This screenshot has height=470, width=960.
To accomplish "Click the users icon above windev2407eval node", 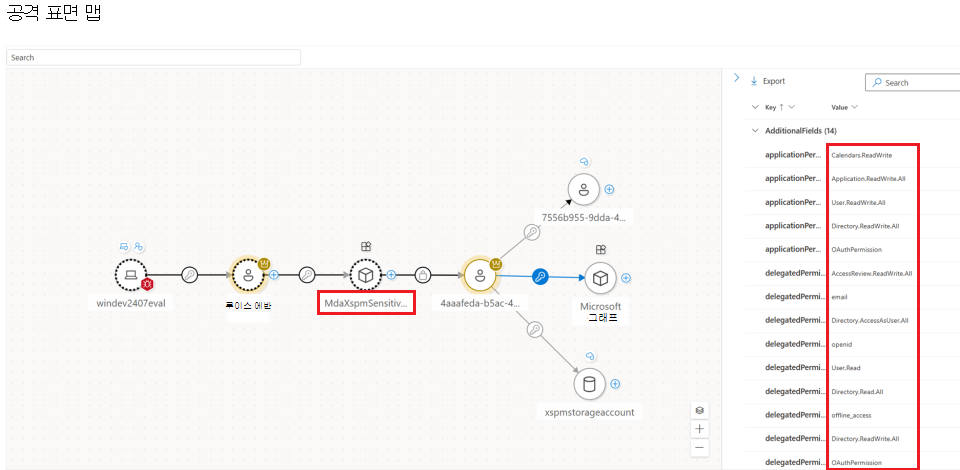I will (x=139, y=247).
